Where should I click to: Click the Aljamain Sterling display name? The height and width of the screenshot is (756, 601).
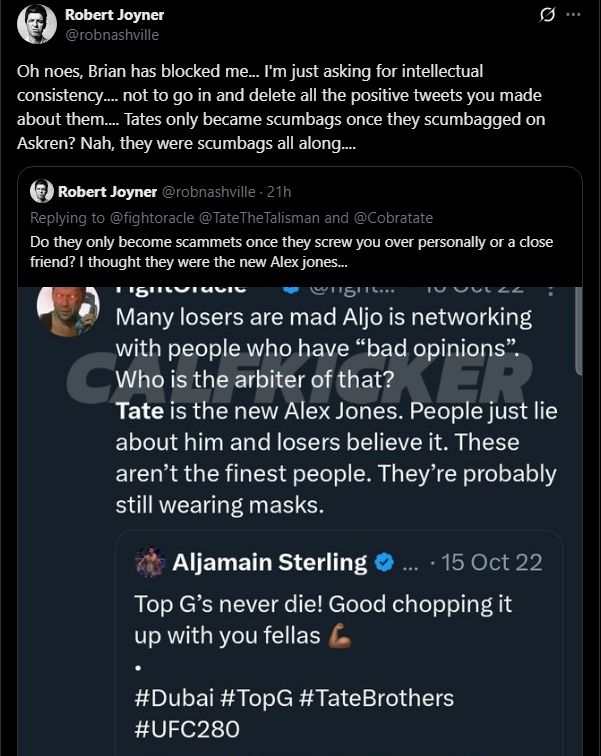(269, 563)
